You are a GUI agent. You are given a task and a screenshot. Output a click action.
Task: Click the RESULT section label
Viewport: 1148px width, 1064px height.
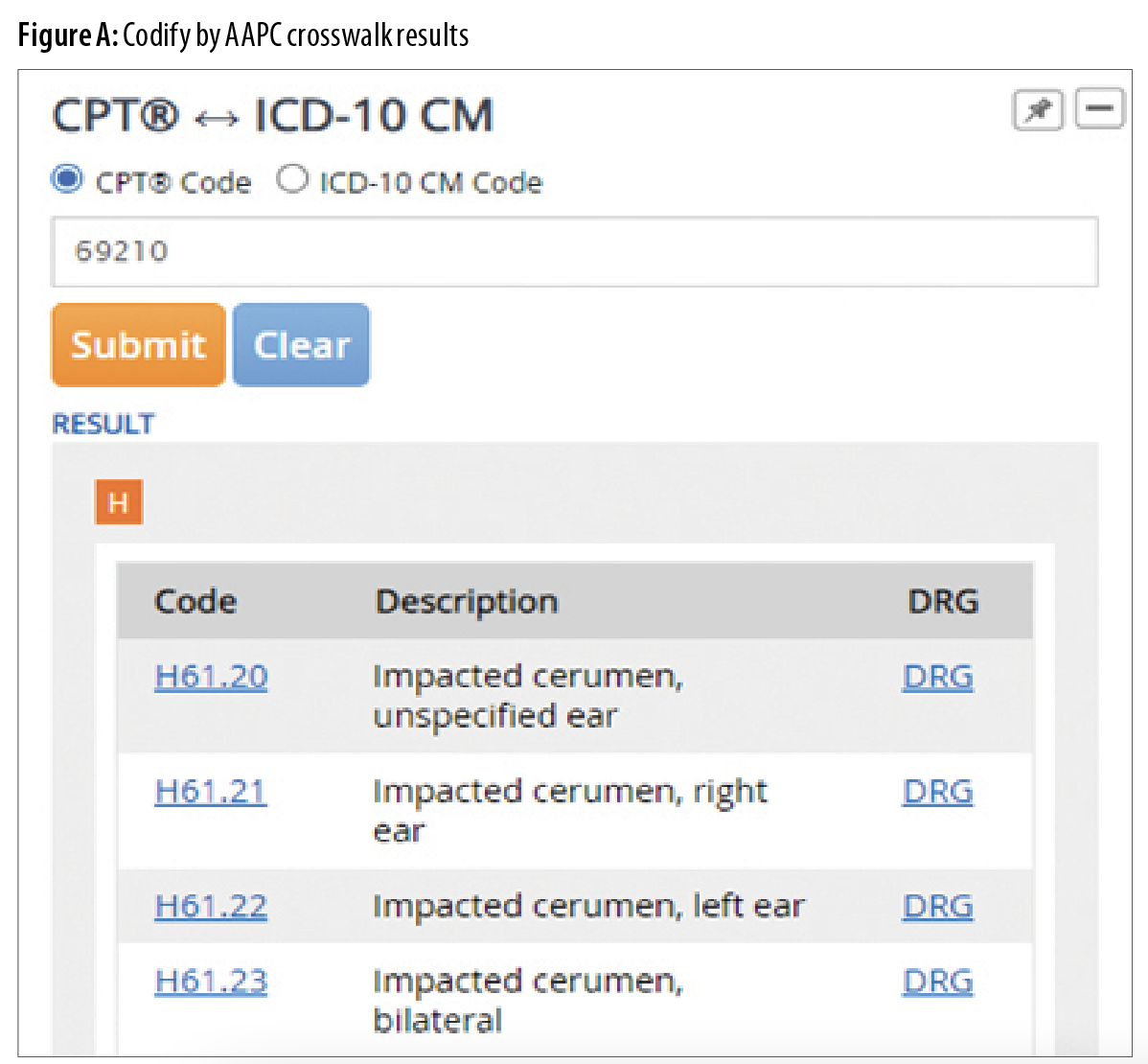click(x=103, y=424)
